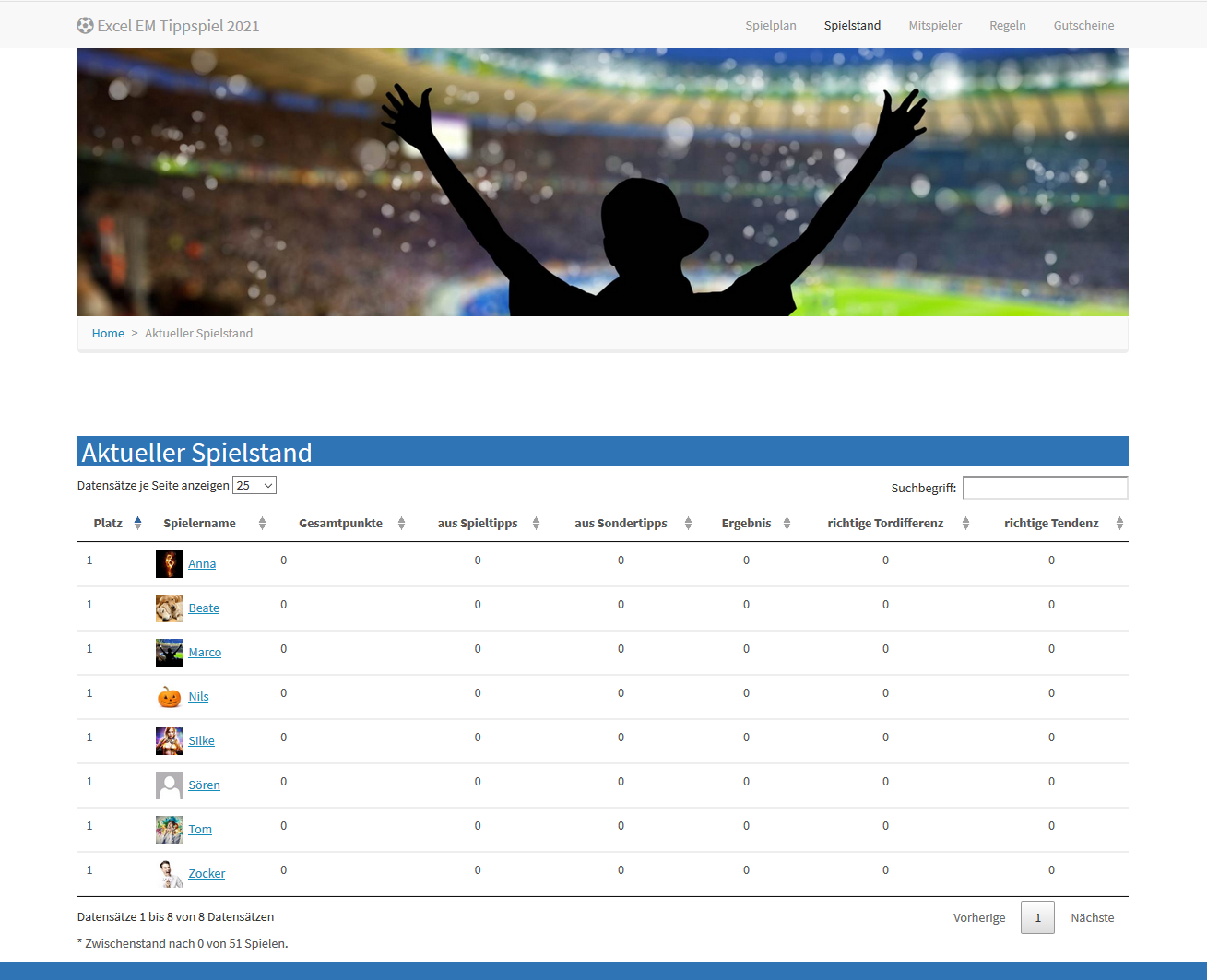The width and height of the screenshot is (1207, 980).
Task: Click Nils' pumpkin avatar icon
Action: pyautogui.click(x=170, y=697)
